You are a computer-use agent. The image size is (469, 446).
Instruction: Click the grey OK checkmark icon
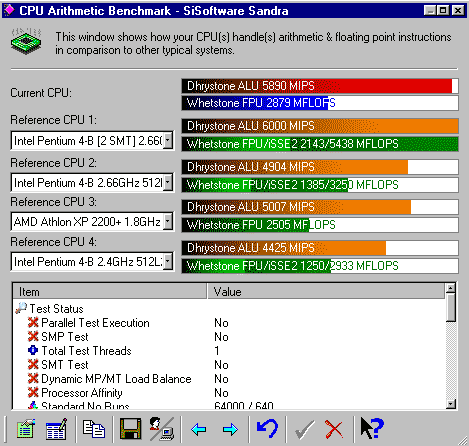click(x=305, y=429)
